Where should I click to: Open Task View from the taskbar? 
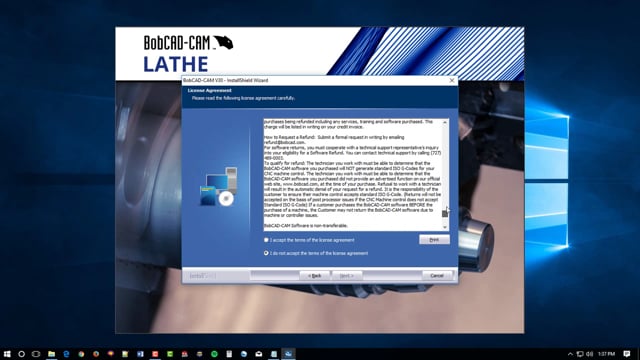36,354
